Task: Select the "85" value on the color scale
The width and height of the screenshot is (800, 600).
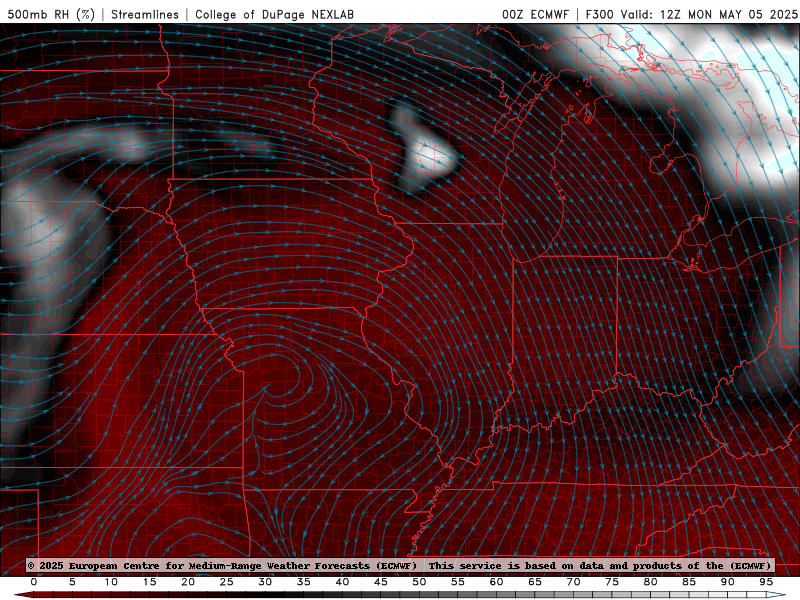Action: 689,582
